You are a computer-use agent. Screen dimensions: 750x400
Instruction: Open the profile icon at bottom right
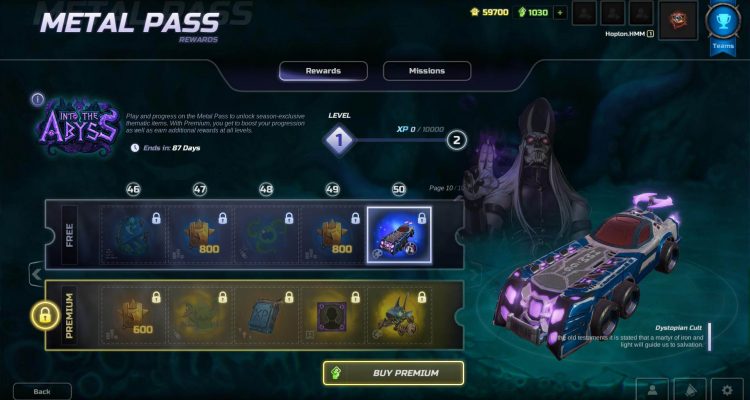(652, 390)
